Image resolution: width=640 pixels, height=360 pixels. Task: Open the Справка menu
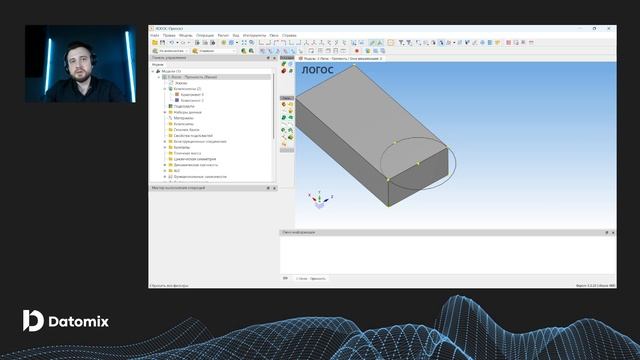pos(289,36)
